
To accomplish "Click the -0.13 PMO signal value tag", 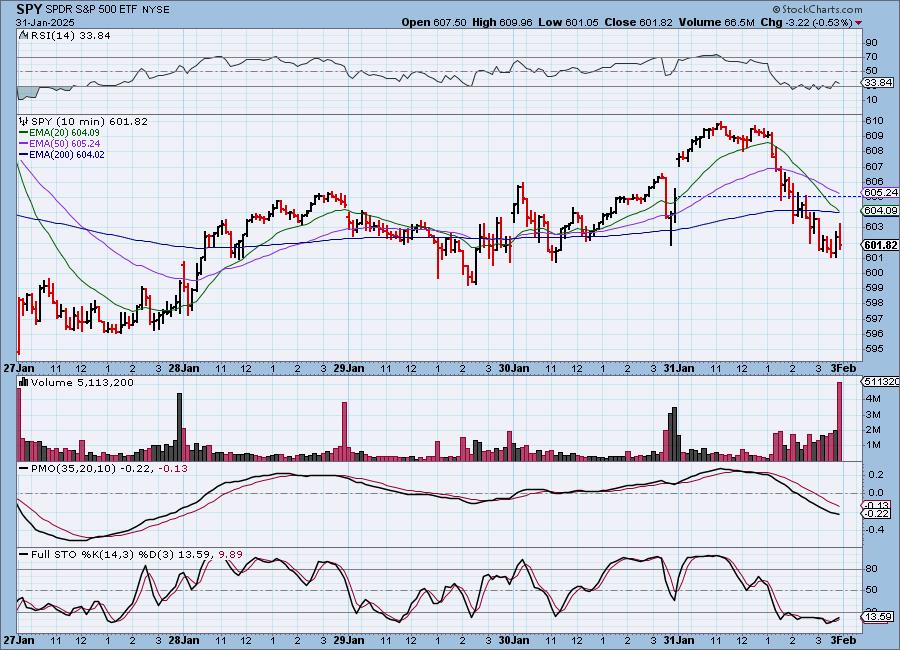I will point(876,505).
